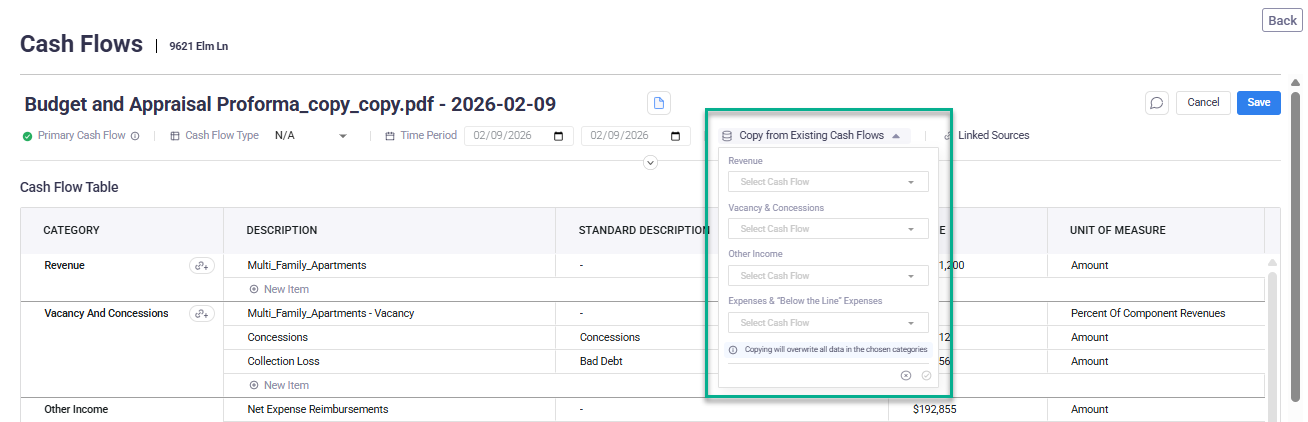Viewport: 1308px width, 422px height.
Task: Expand Other Income Select Cash Flow dropdown
Action: (x=828, y=276)
